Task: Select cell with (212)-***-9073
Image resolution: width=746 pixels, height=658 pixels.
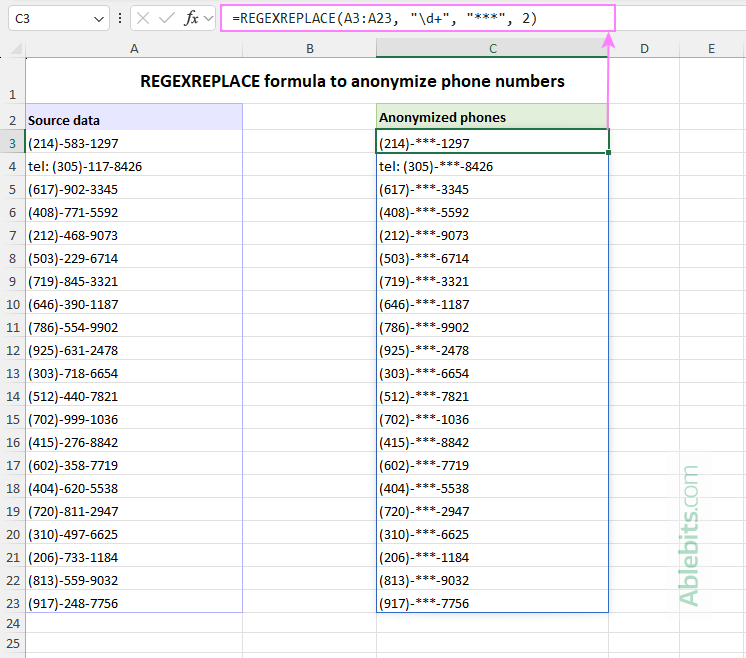Action: (492, 233)
